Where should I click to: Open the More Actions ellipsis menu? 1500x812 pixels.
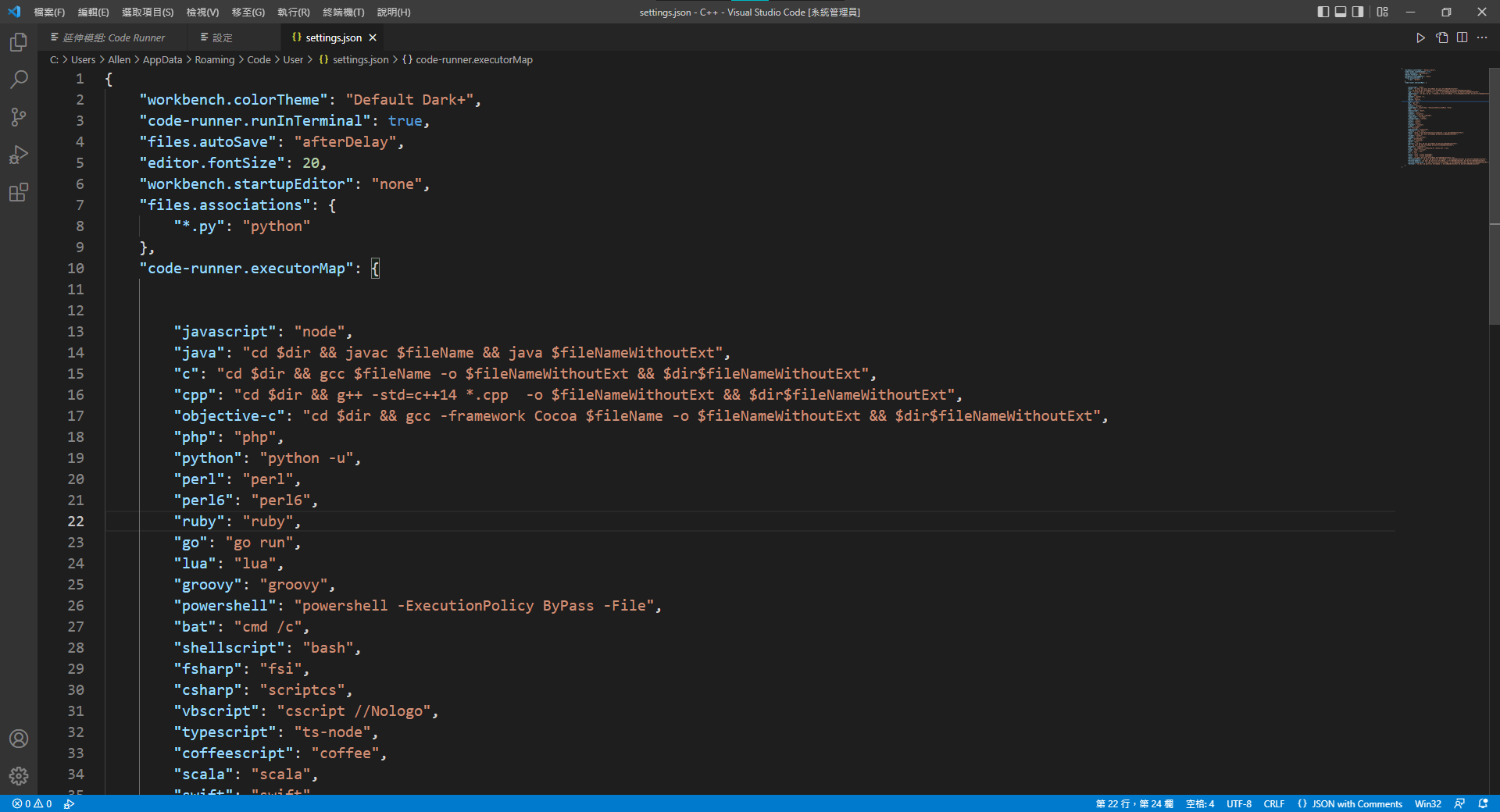click(x=1482, y=37)
